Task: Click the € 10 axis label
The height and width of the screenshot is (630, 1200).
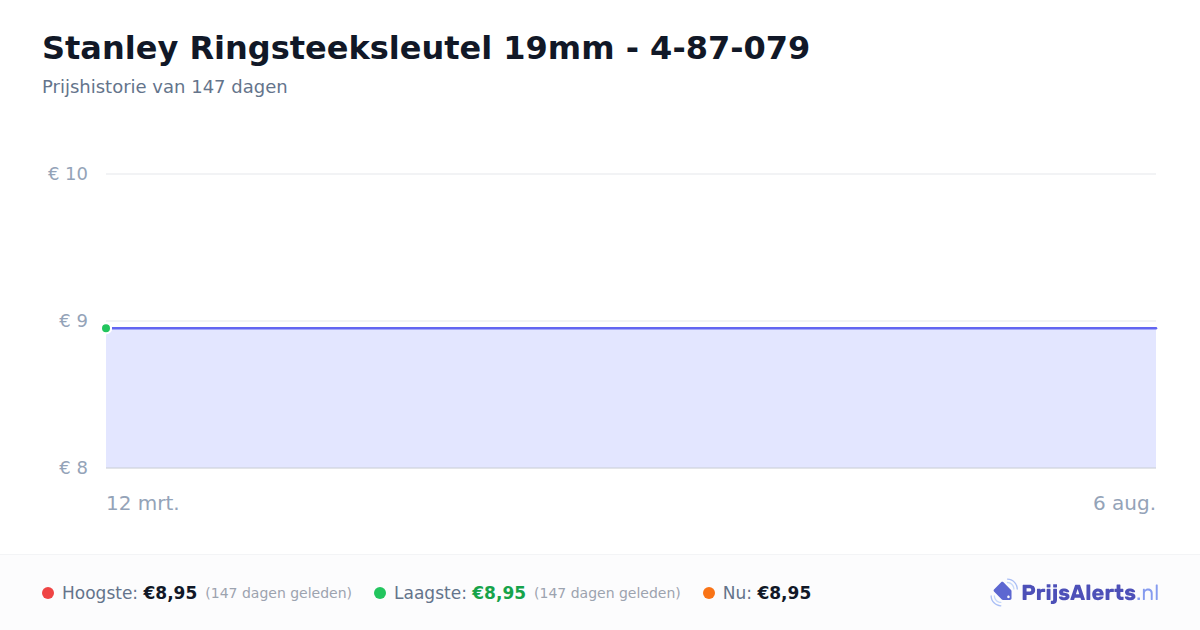Action: coord(68,174)
